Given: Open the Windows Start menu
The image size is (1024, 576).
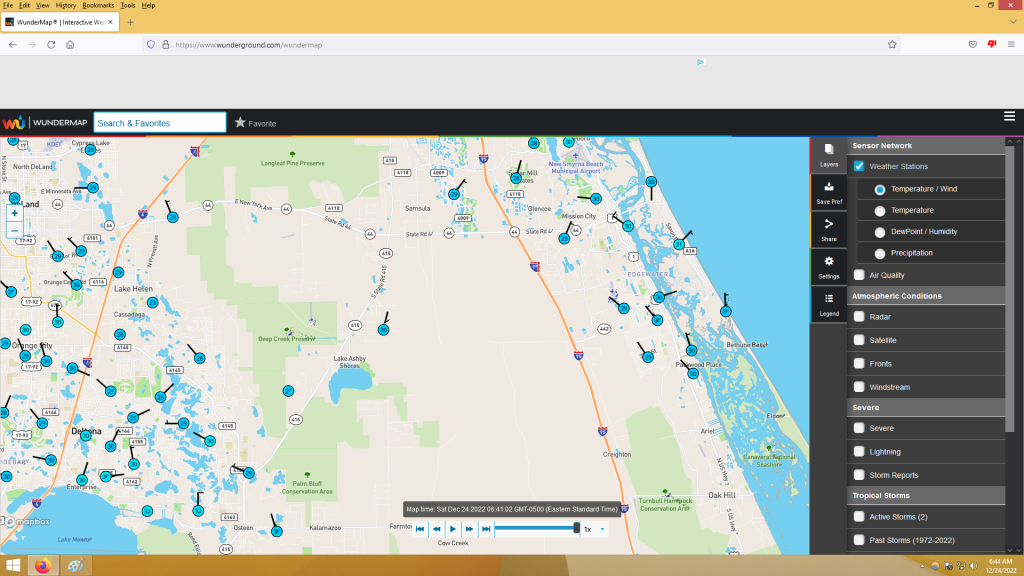Looking at the screenshot, I should (x=13, y=565).
